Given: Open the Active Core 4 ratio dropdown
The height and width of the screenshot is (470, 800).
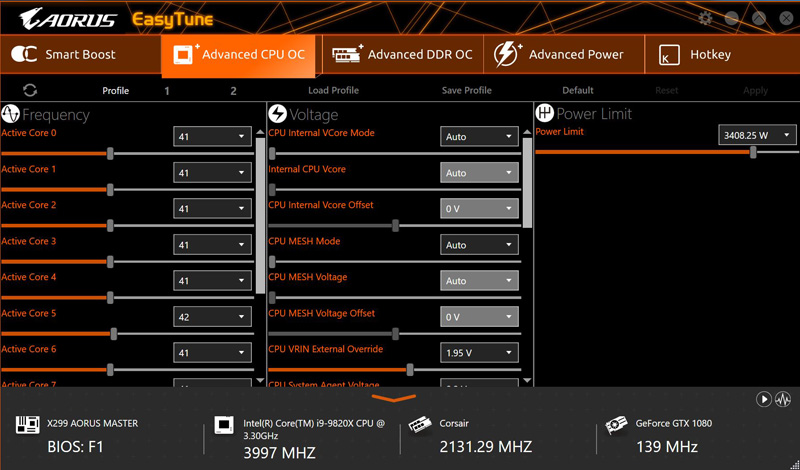Looking at the screenshot, I should [212, 280].
